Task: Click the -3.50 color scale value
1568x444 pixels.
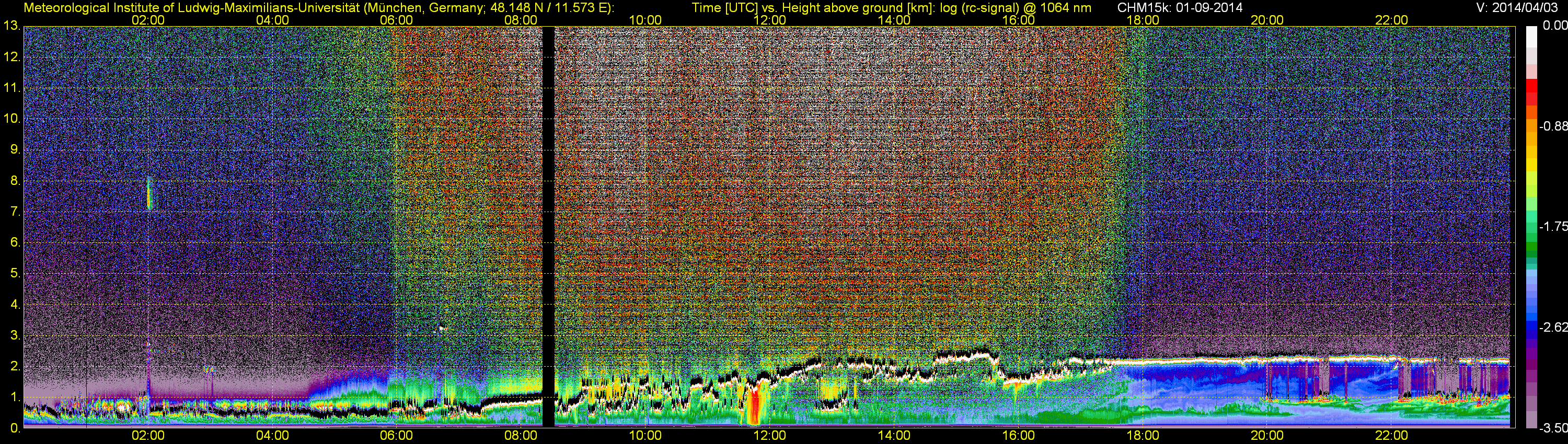Action: 1553,428
